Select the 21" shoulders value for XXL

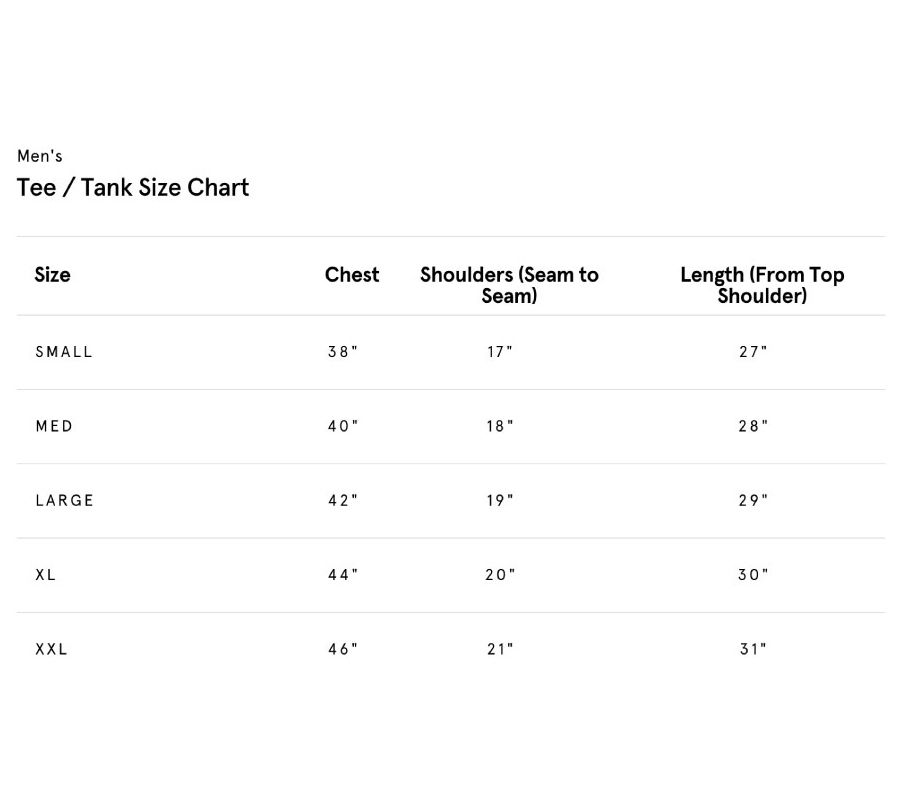tap(500, 649)
